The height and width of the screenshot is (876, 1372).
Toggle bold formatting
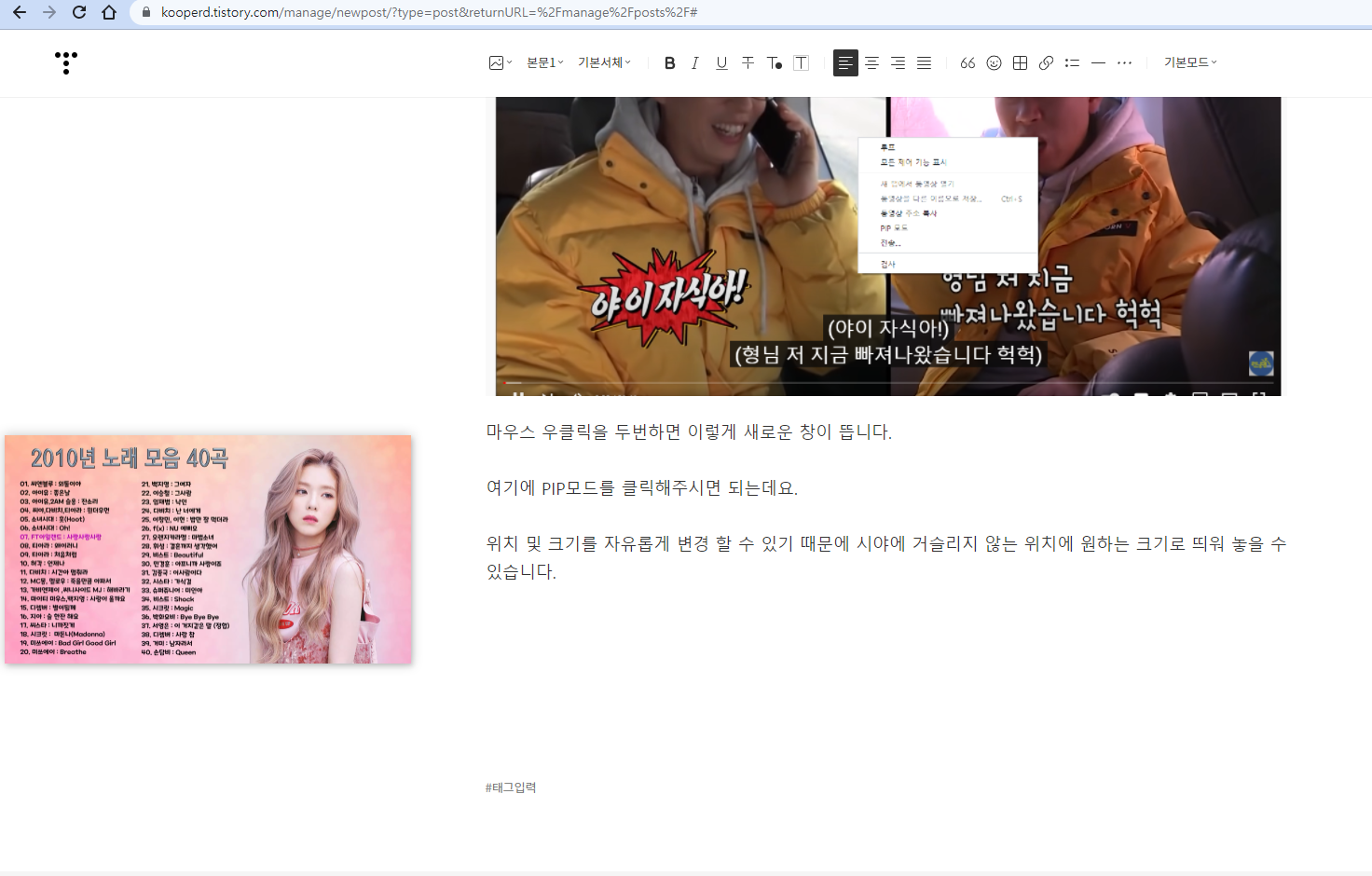coord(669,62)
